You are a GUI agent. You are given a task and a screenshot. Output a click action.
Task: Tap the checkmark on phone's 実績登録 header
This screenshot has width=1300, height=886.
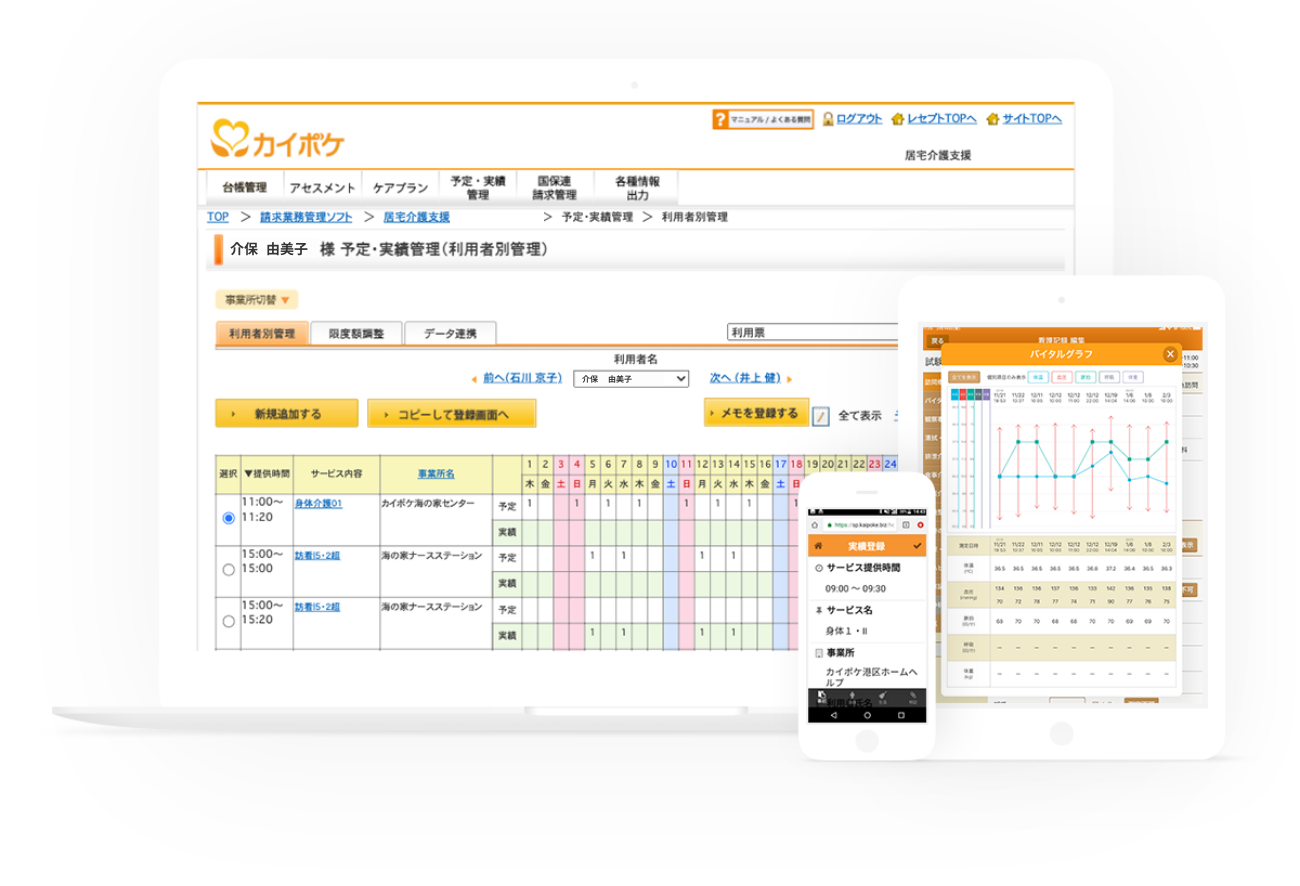point(917,546)
